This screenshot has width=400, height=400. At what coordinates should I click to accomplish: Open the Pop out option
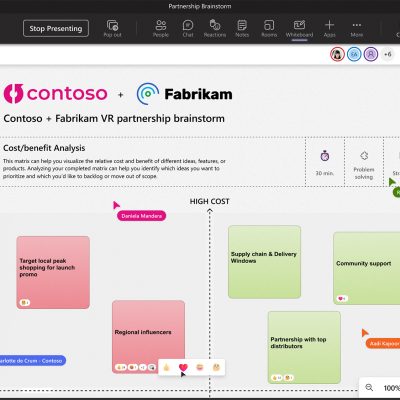[112, 29]
